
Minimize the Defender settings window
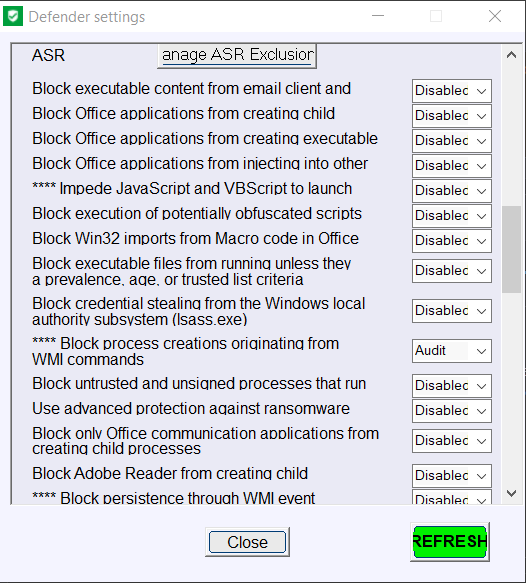(378, 16)
